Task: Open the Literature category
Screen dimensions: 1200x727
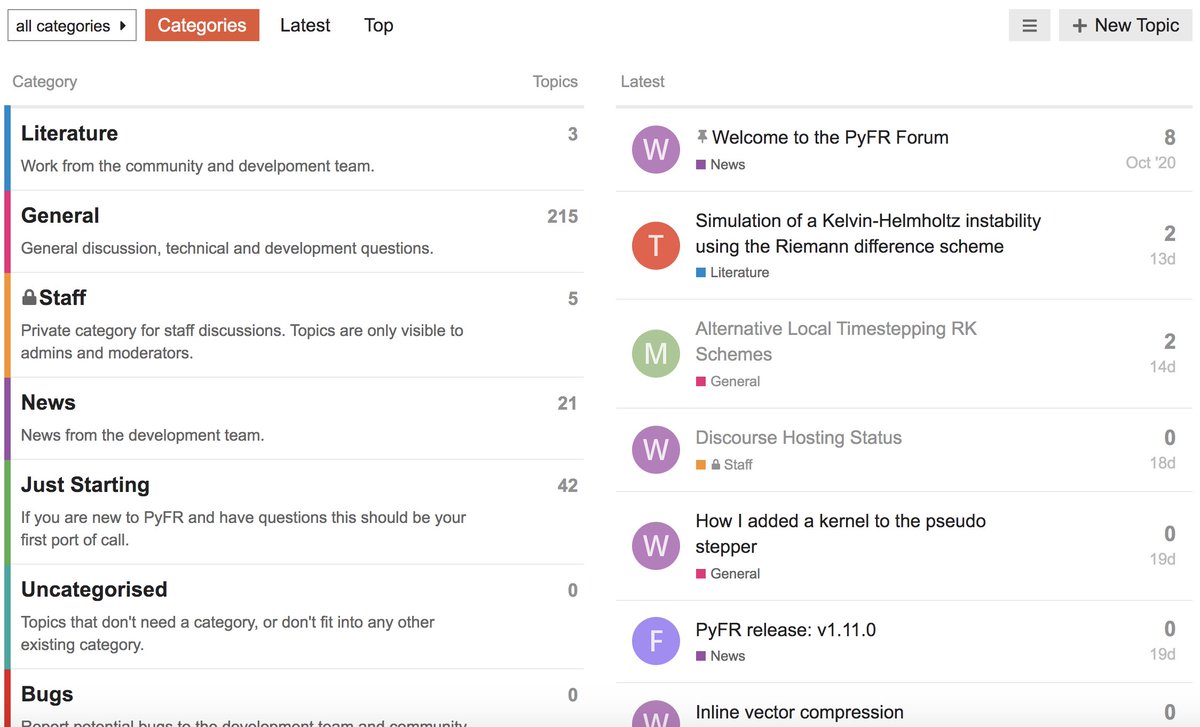Action: 69,133
